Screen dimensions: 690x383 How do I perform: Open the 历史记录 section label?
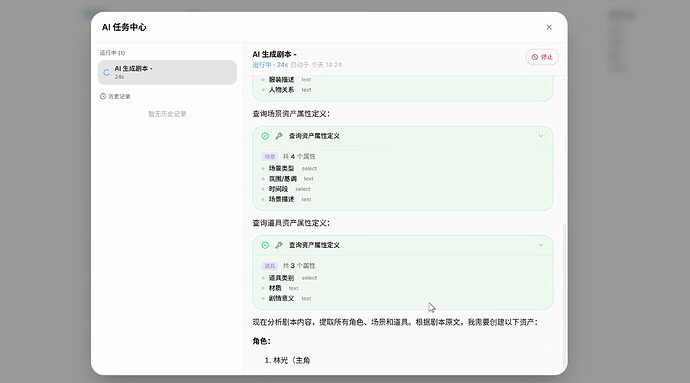119,96
